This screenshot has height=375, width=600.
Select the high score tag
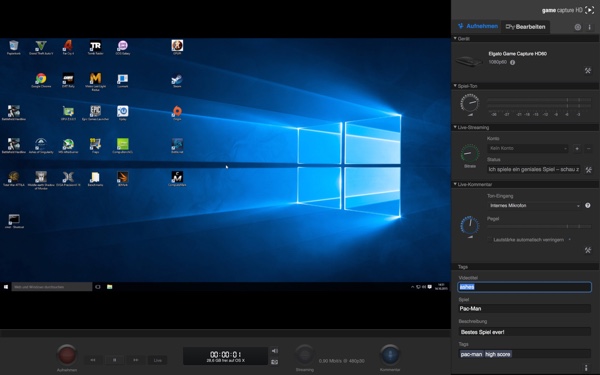coord(498,354)
